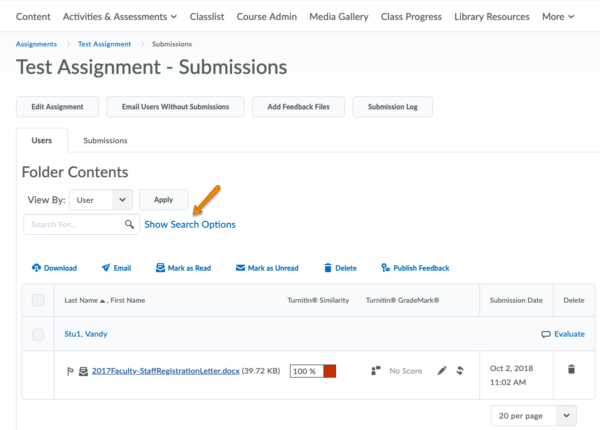Image resolution: width=600 pixels, height=430 pixels.
Task: Expand the More menu in navigation bar
Action: 558,17
